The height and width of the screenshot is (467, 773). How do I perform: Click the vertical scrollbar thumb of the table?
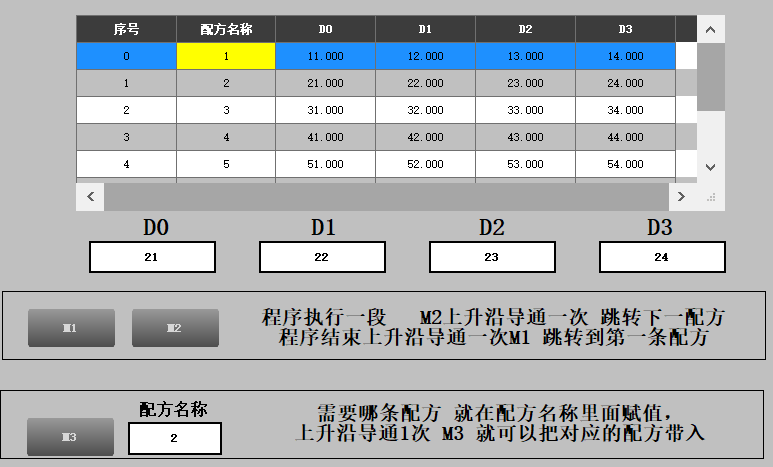point(710,77)
